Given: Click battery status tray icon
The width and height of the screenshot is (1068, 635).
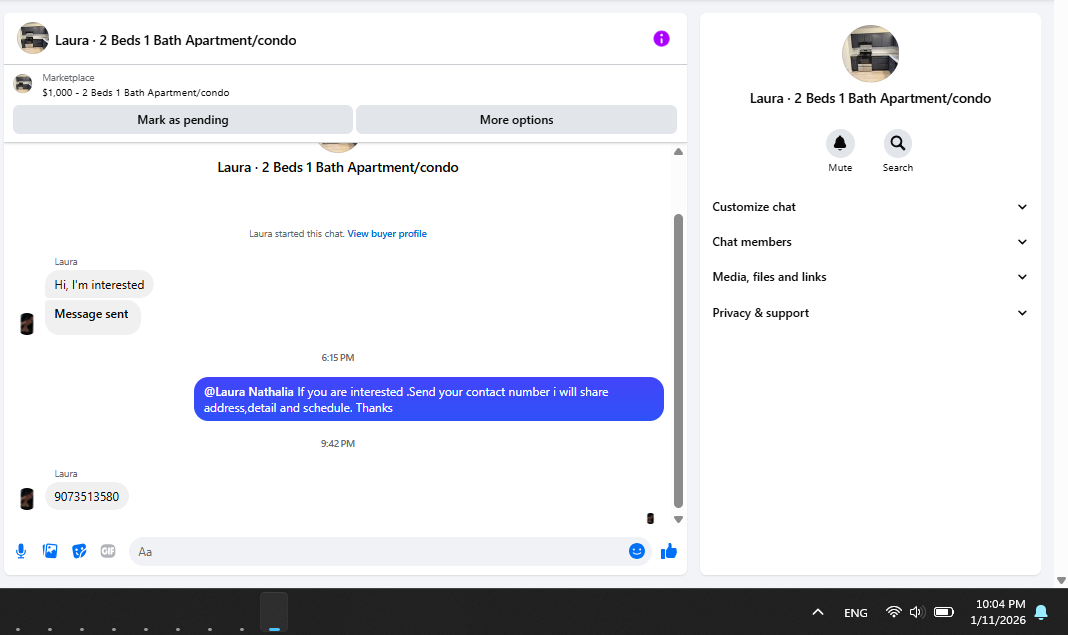Looking at the screenshot, I should 943,612.
